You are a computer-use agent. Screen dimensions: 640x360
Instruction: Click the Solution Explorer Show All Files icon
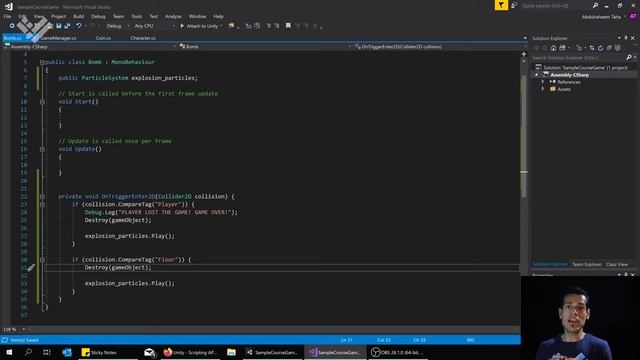tap(618, 48)
